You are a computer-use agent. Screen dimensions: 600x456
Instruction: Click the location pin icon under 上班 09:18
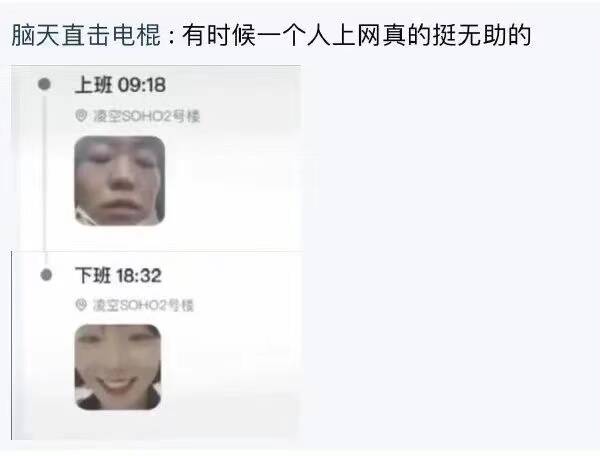(81, 115)
